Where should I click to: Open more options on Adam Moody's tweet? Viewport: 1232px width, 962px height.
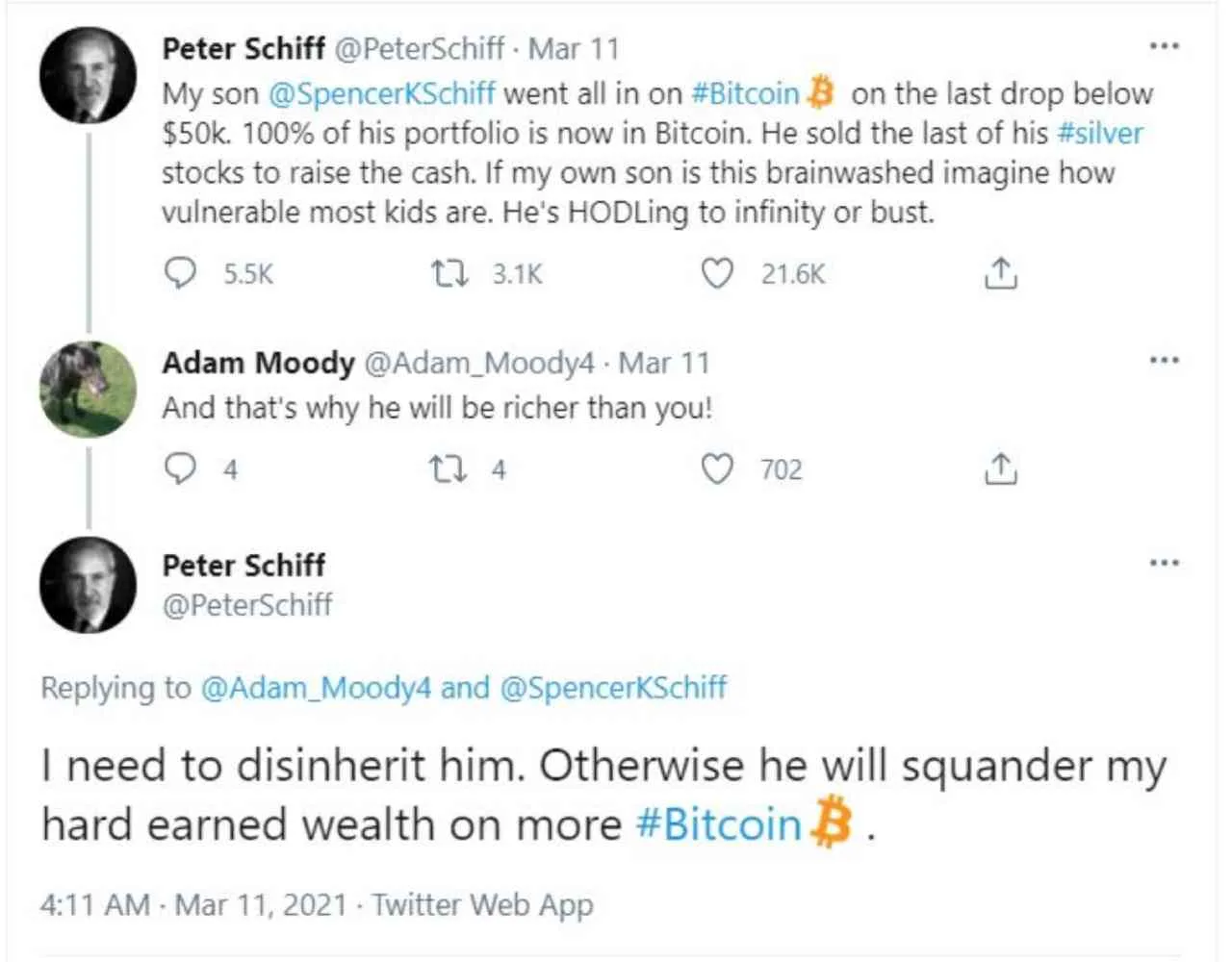click(x=1165, y=361)
